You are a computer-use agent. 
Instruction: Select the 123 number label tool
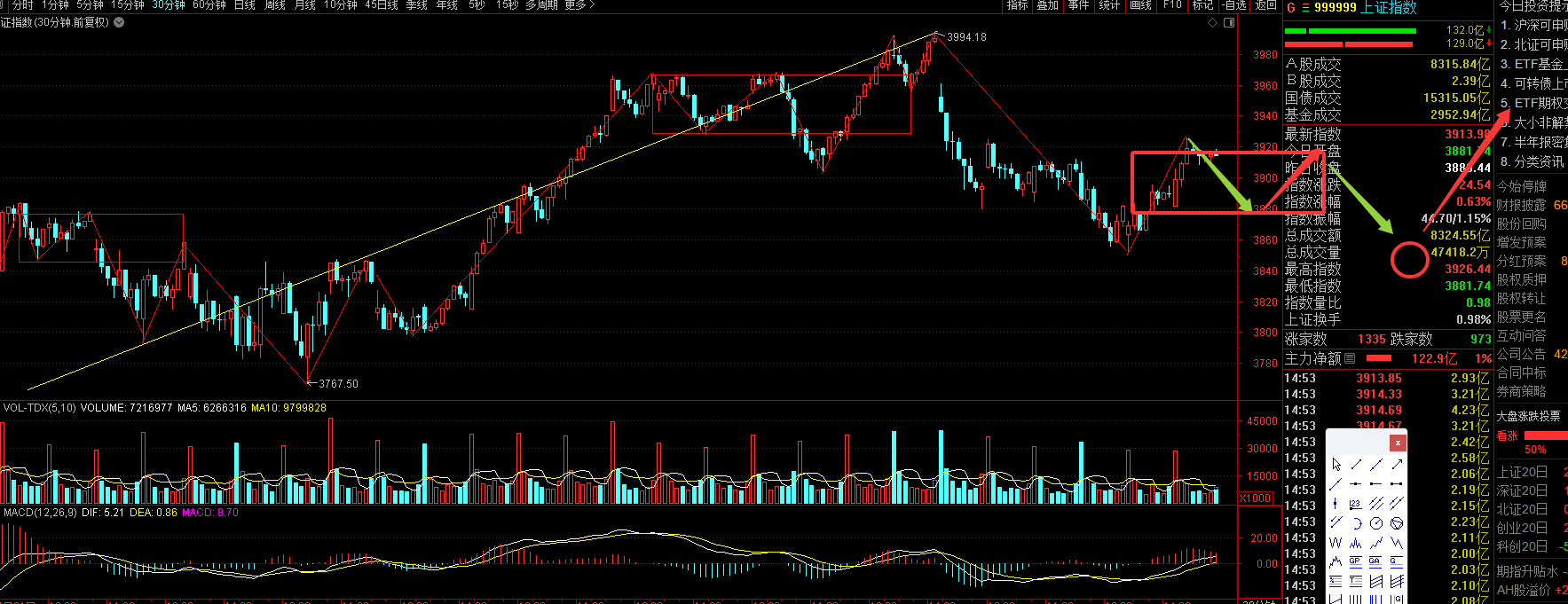1356,504
